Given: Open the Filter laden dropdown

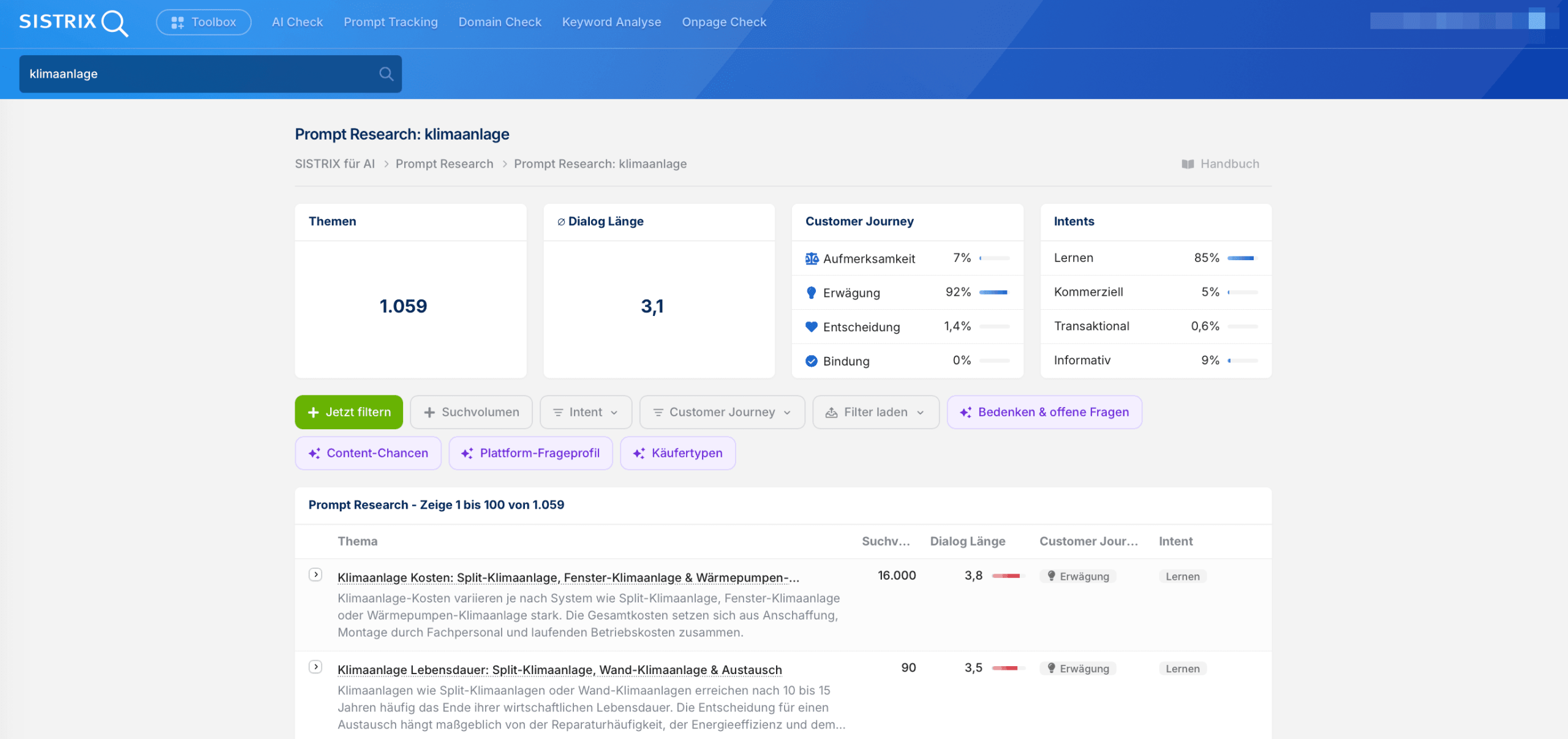Looking at the screenshot, I should coord(876,412).
